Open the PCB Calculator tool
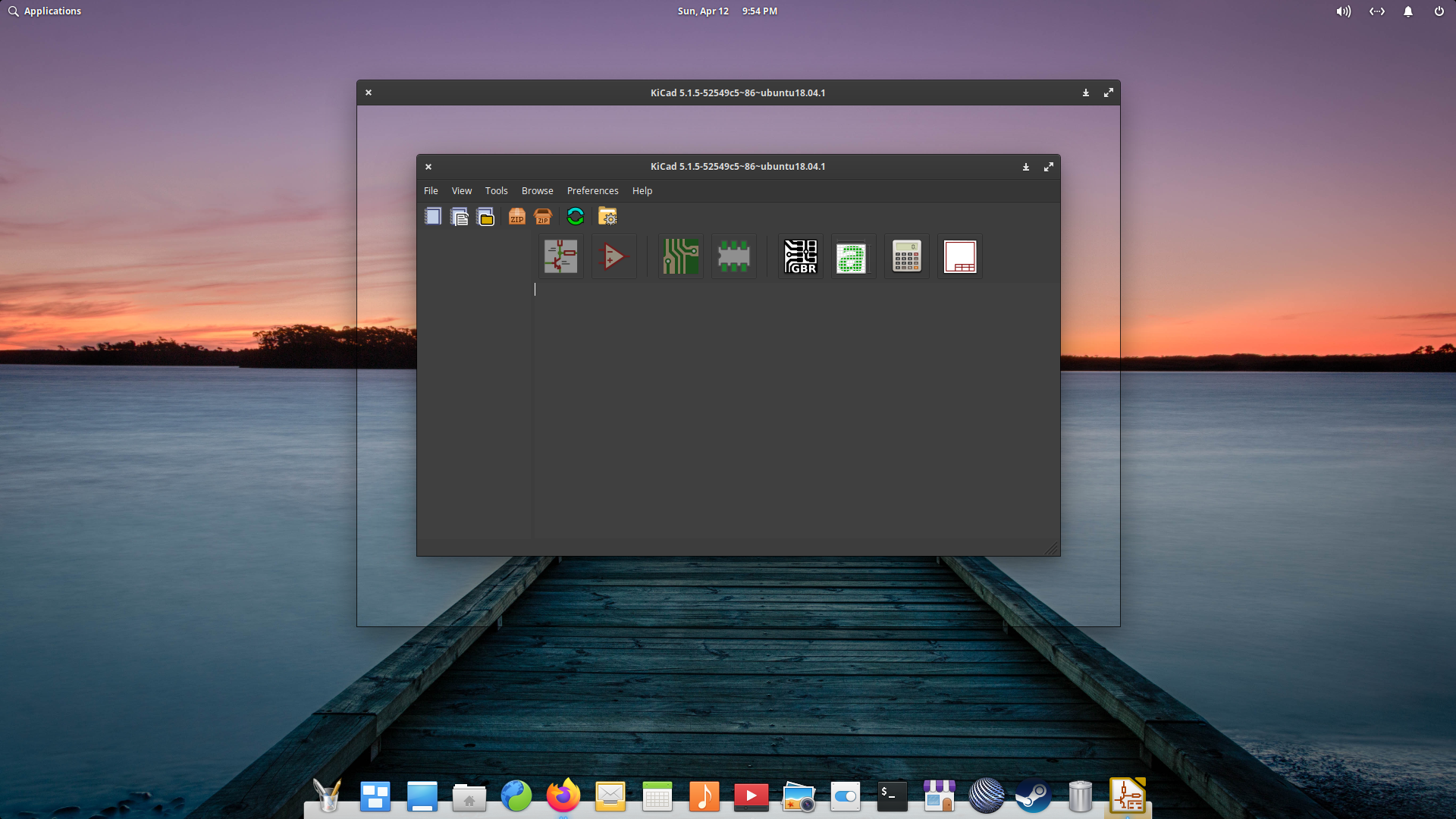The width and height of the screenshot is (1456, 819). [x=905, y=256]
